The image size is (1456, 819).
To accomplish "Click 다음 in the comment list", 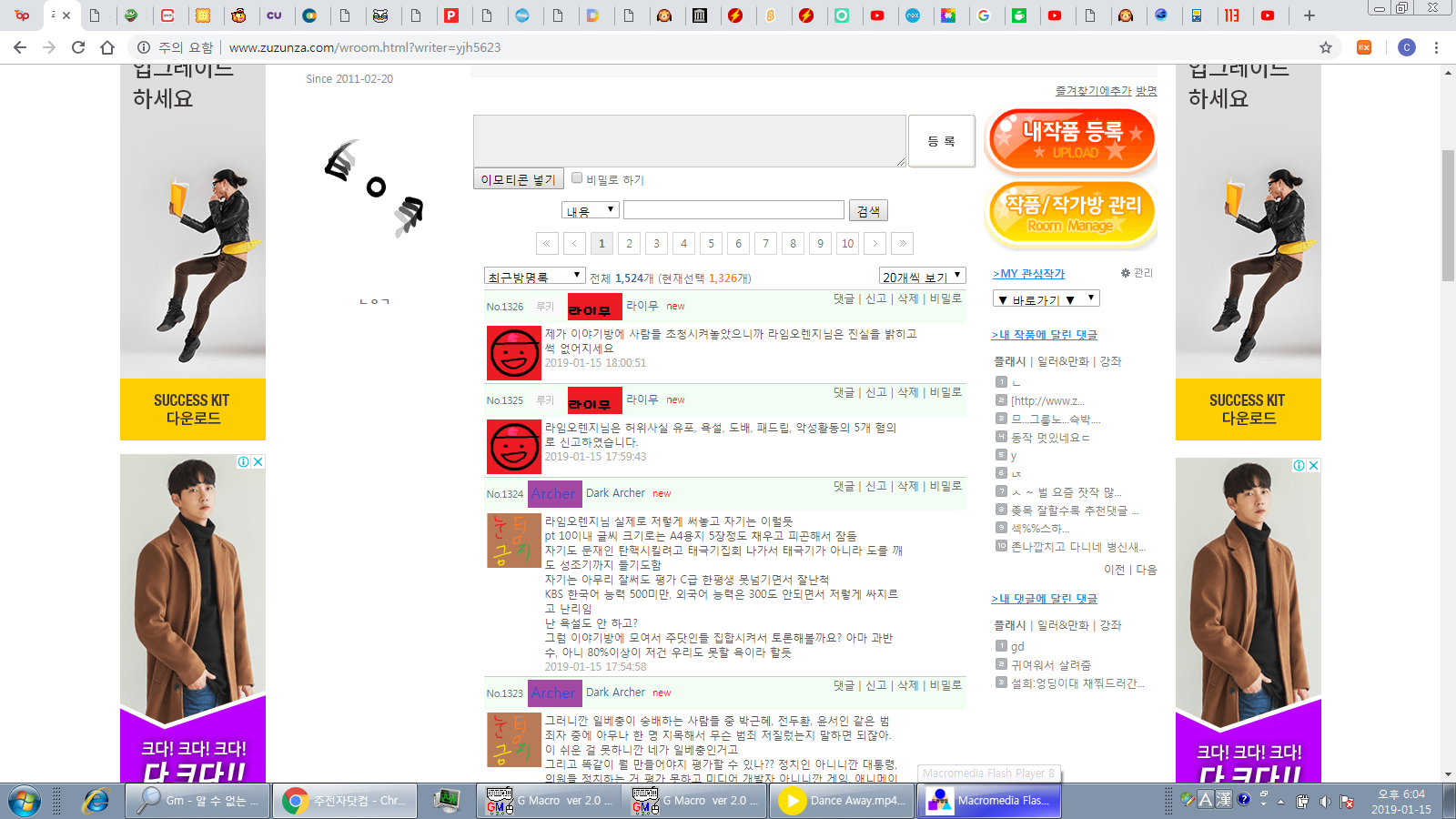I will 1146,570.
